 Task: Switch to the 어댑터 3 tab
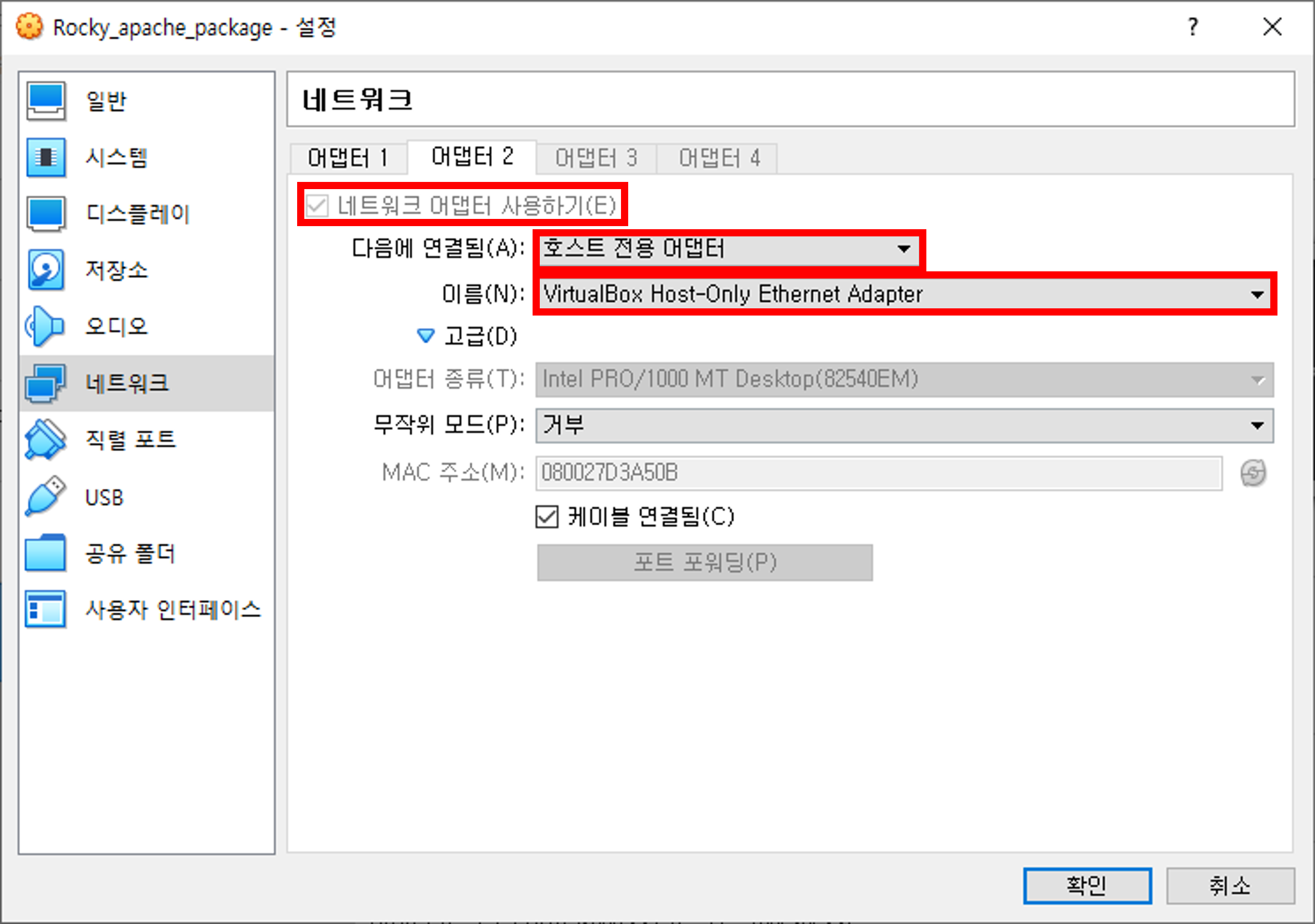click(x=596, y=158)
